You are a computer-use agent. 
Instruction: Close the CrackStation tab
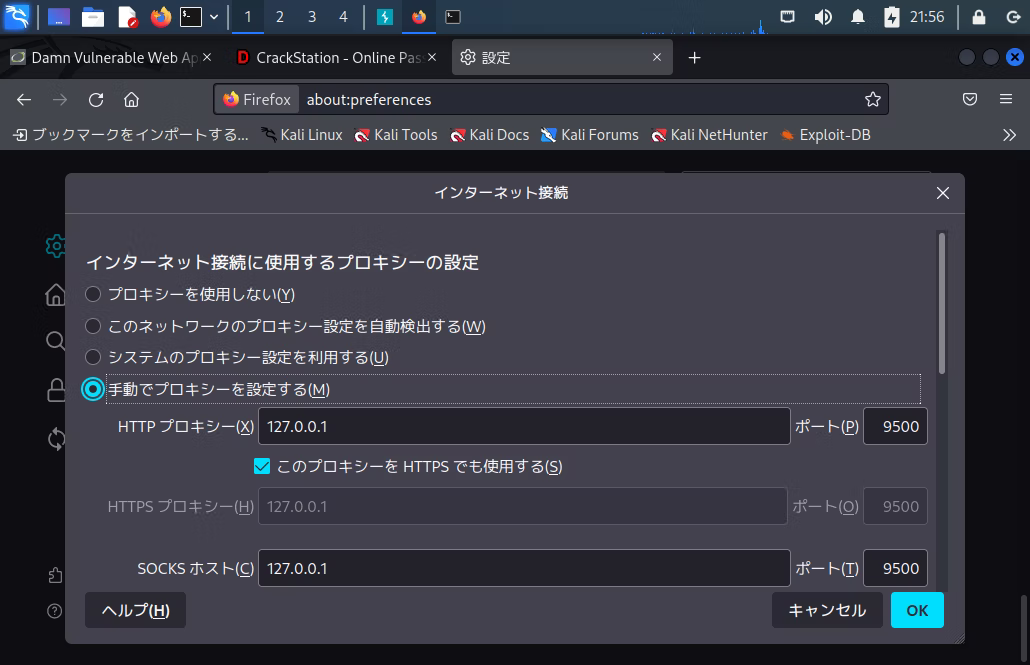pos(432,57)
